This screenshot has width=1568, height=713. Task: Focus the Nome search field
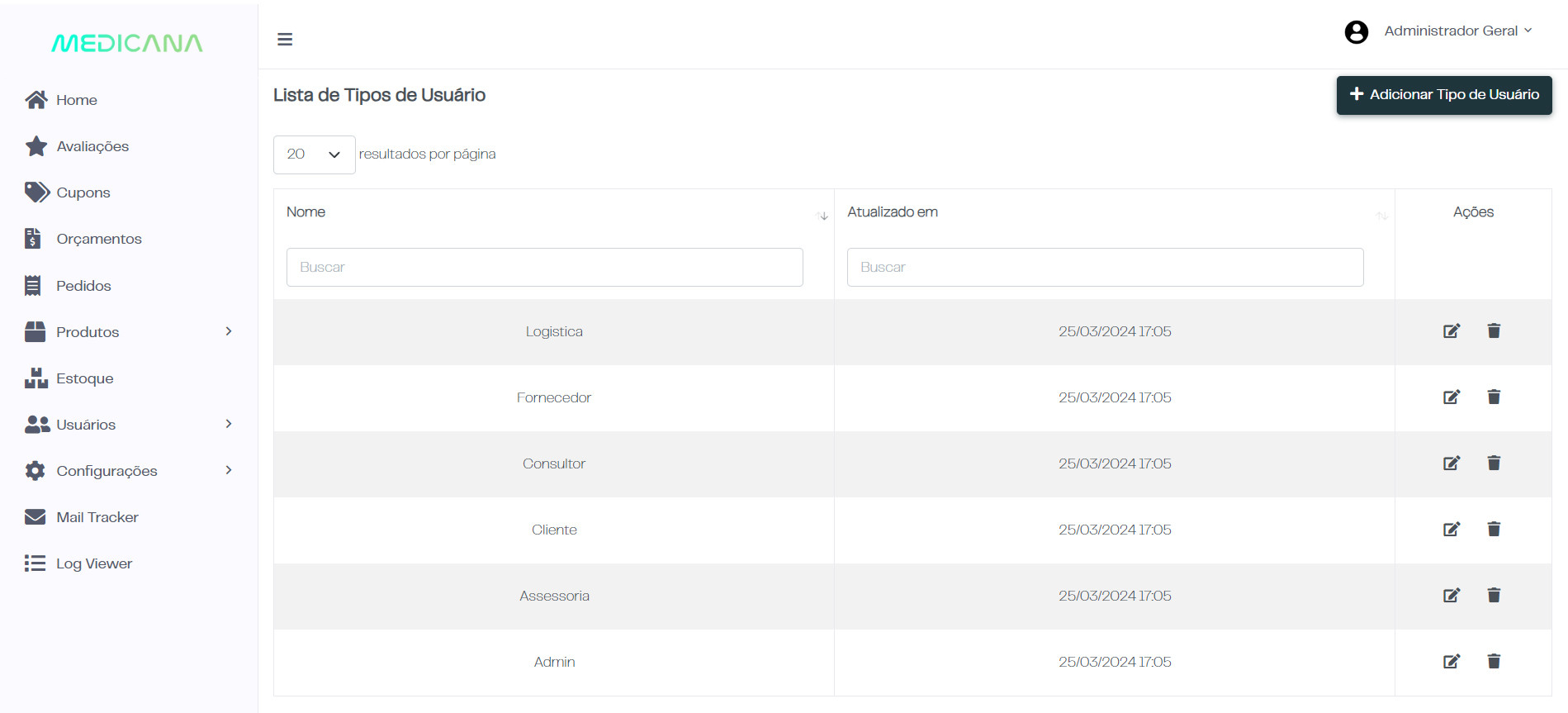(544, 268)
